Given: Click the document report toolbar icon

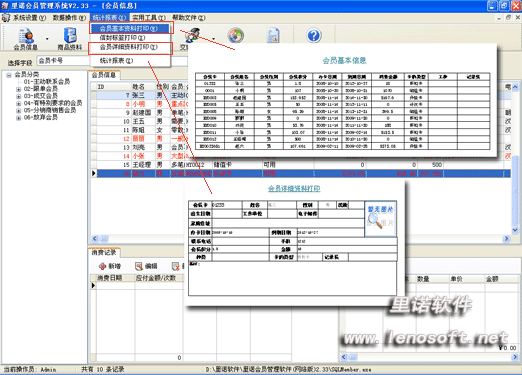Looking at the screenshot, I should tap(273, 36).
